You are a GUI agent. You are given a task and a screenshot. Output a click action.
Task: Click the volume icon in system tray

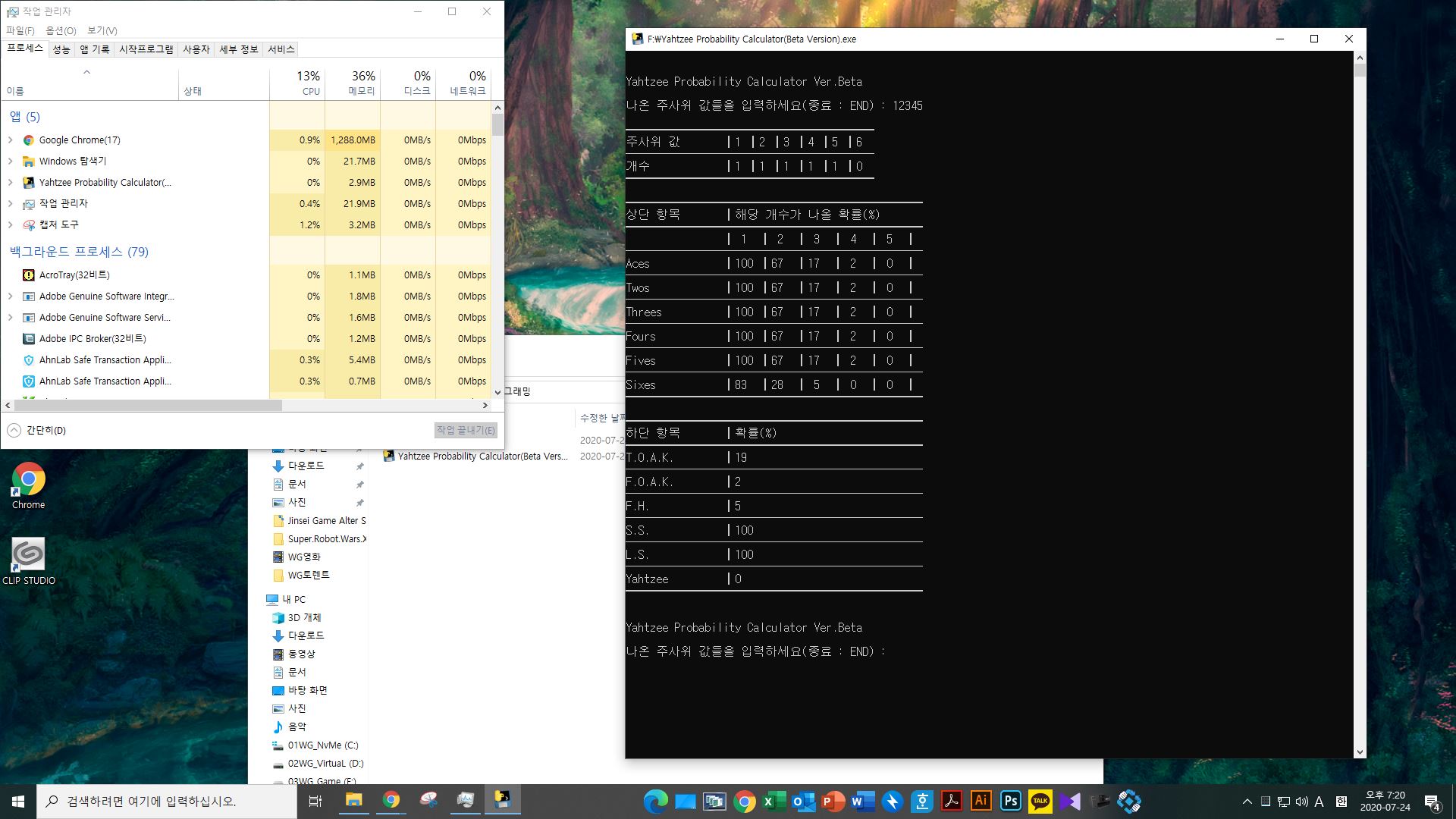tap(1302, 802)
